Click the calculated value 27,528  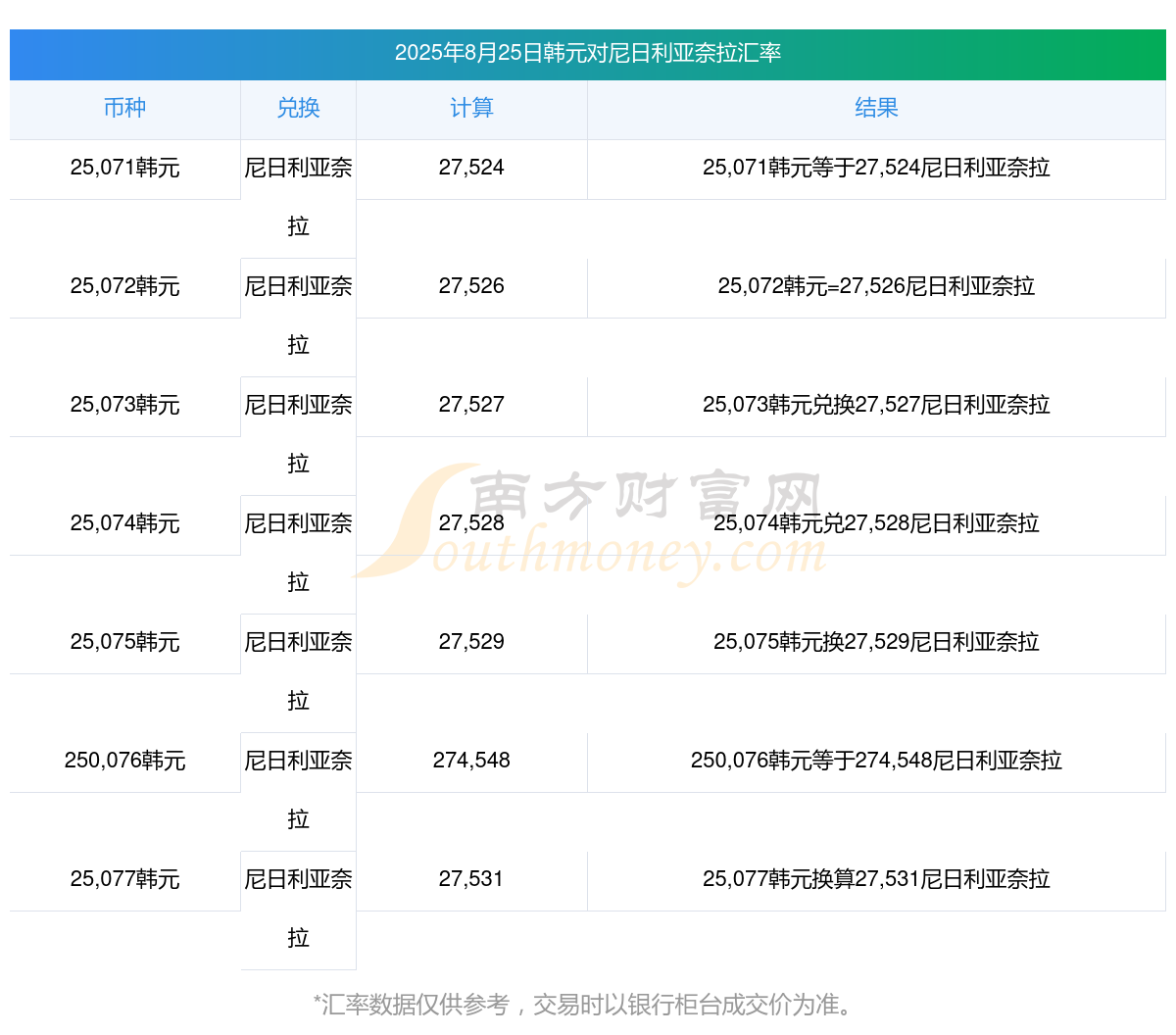[x=471, y=523]
